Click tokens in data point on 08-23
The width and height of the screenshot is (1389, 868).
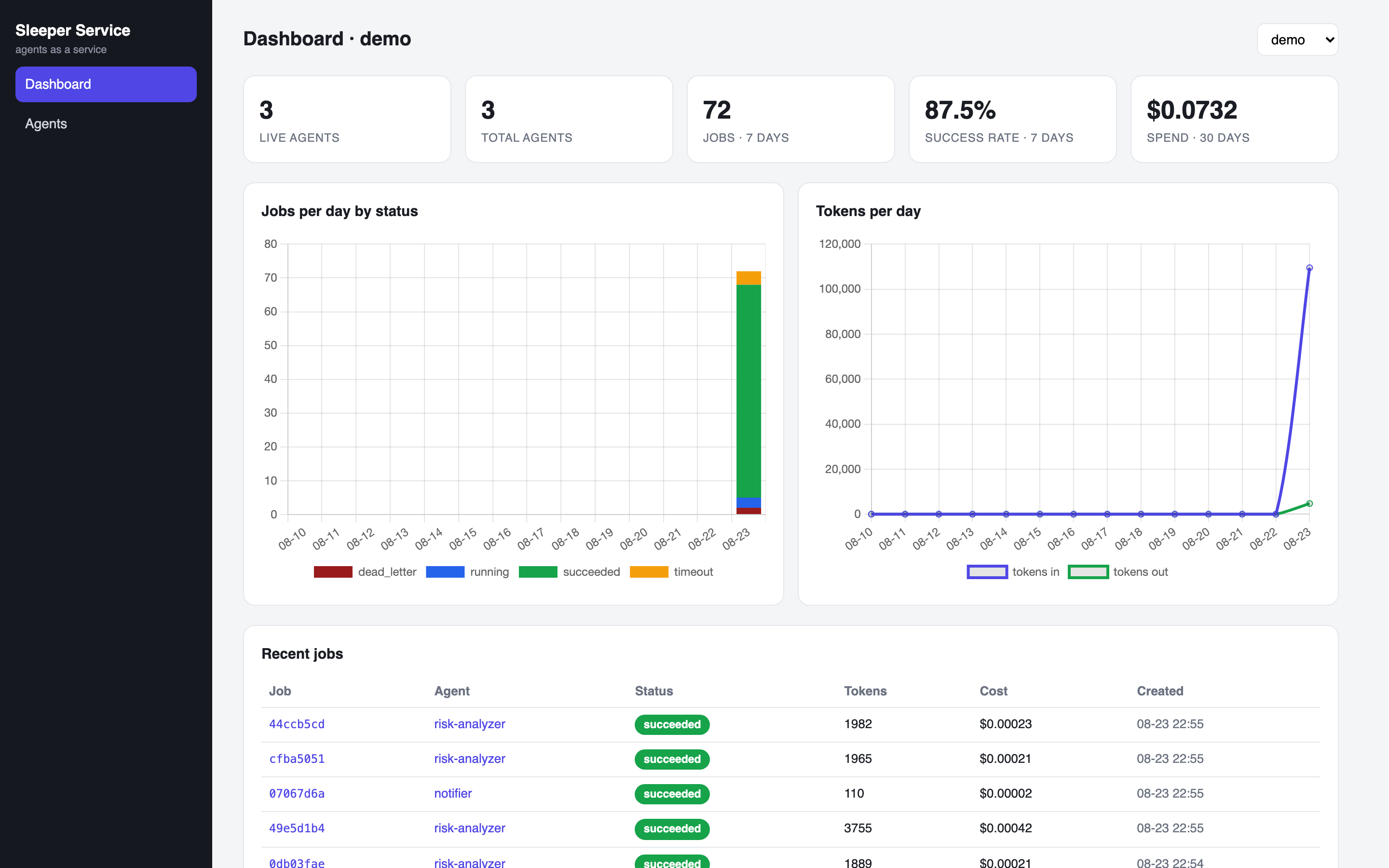[x=1309, y=268]
